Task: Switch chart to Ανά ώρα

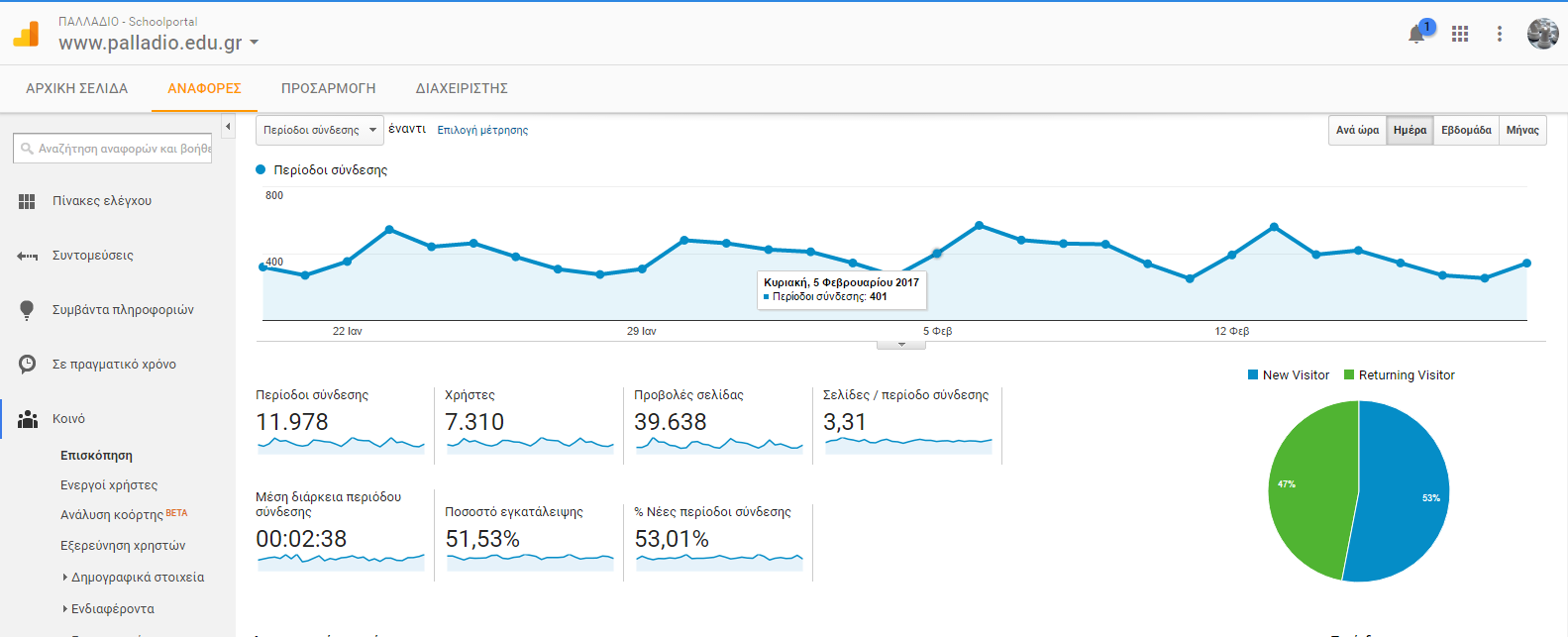Action: coord(1357,130)
